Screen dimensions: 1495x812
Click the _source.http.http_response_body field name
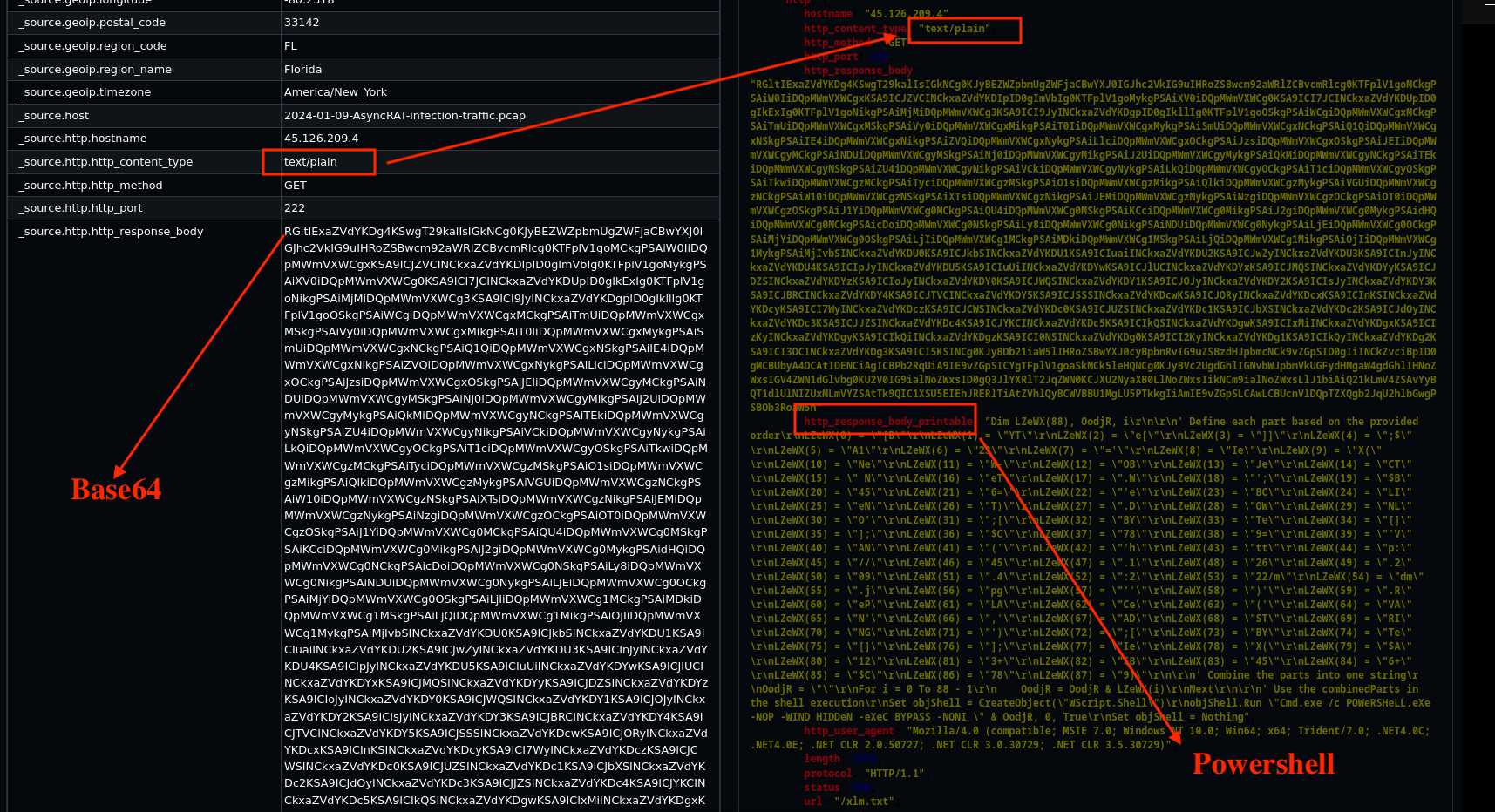[x=112, y=232]
